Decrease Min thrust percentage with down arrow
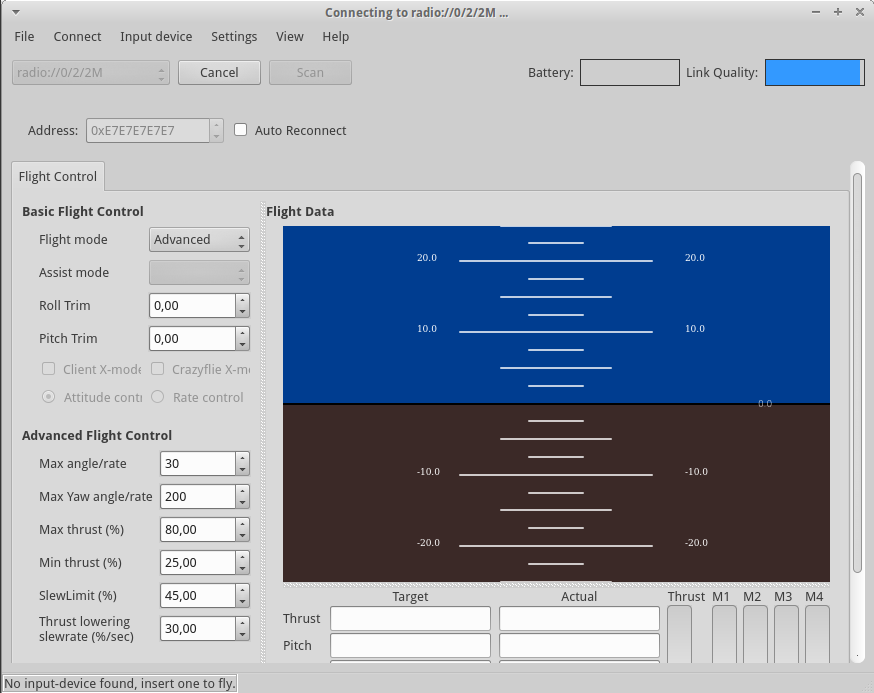 coord(242,569)
